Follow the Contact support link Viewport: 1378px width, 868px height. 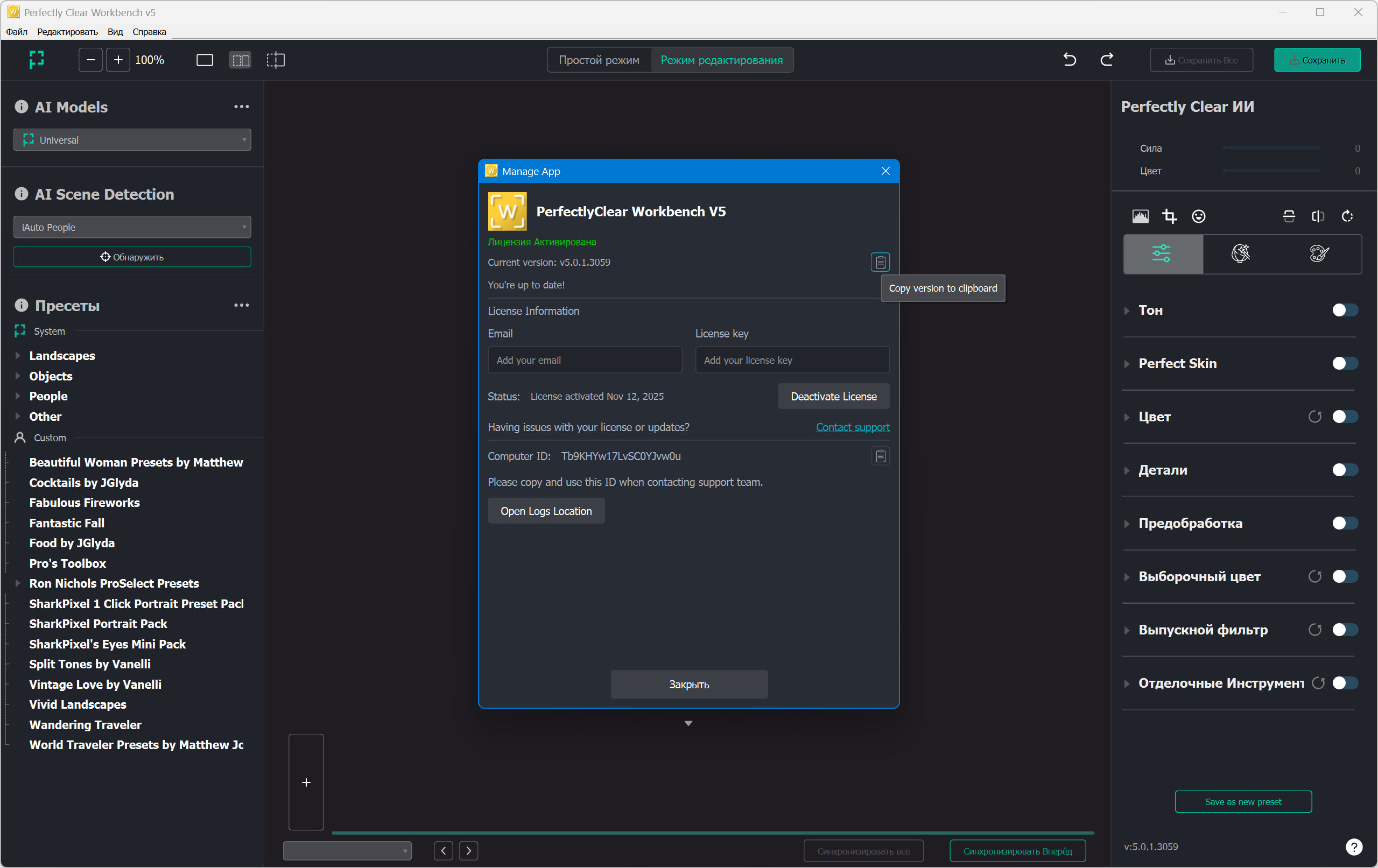852,427
